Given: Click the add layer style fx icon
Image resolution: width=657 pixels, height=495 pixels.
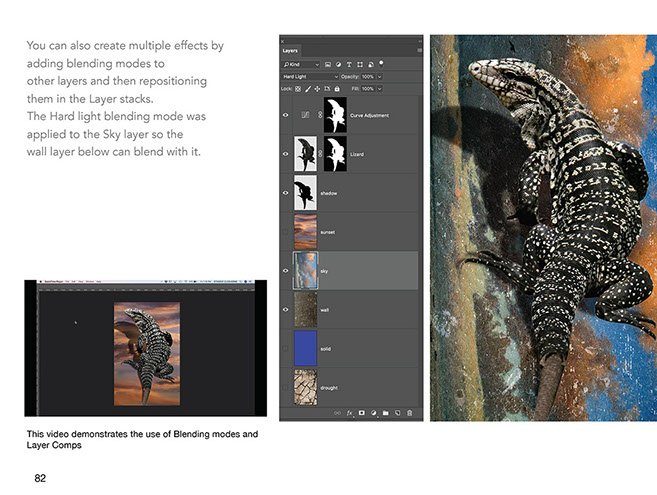Looking at the screenshot, I should [x=349, y=412].
